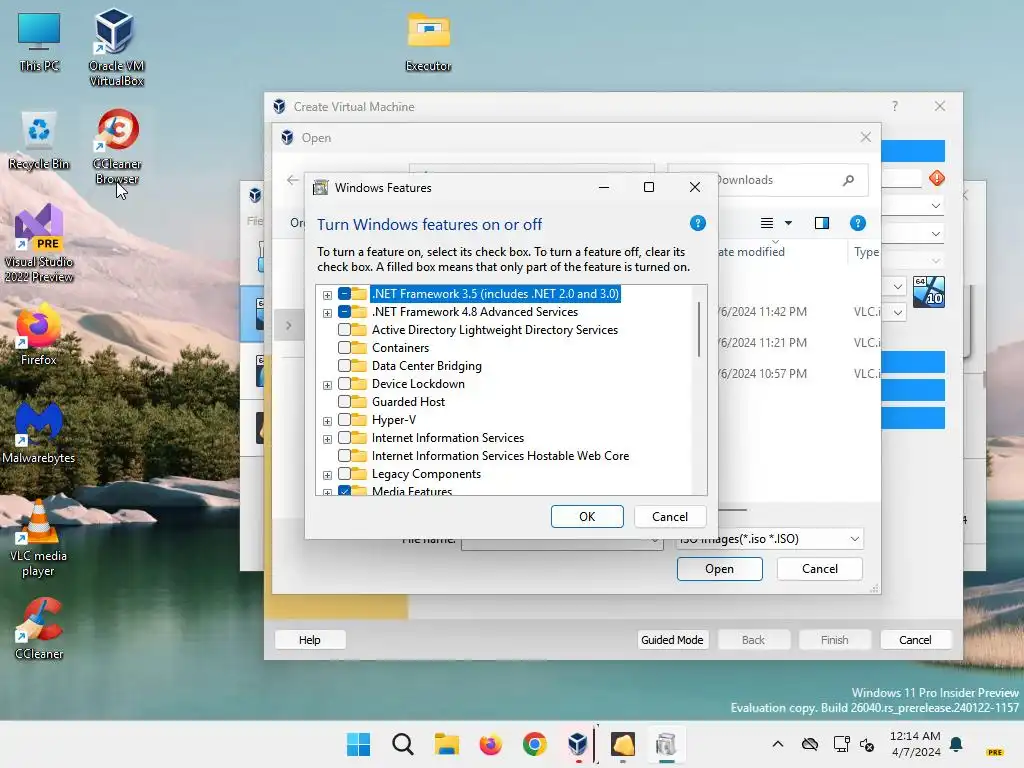This screenshot has width=1024, height=768.
Task: Enable Data Center Bridging checkbox
Action: click(344, 366)
